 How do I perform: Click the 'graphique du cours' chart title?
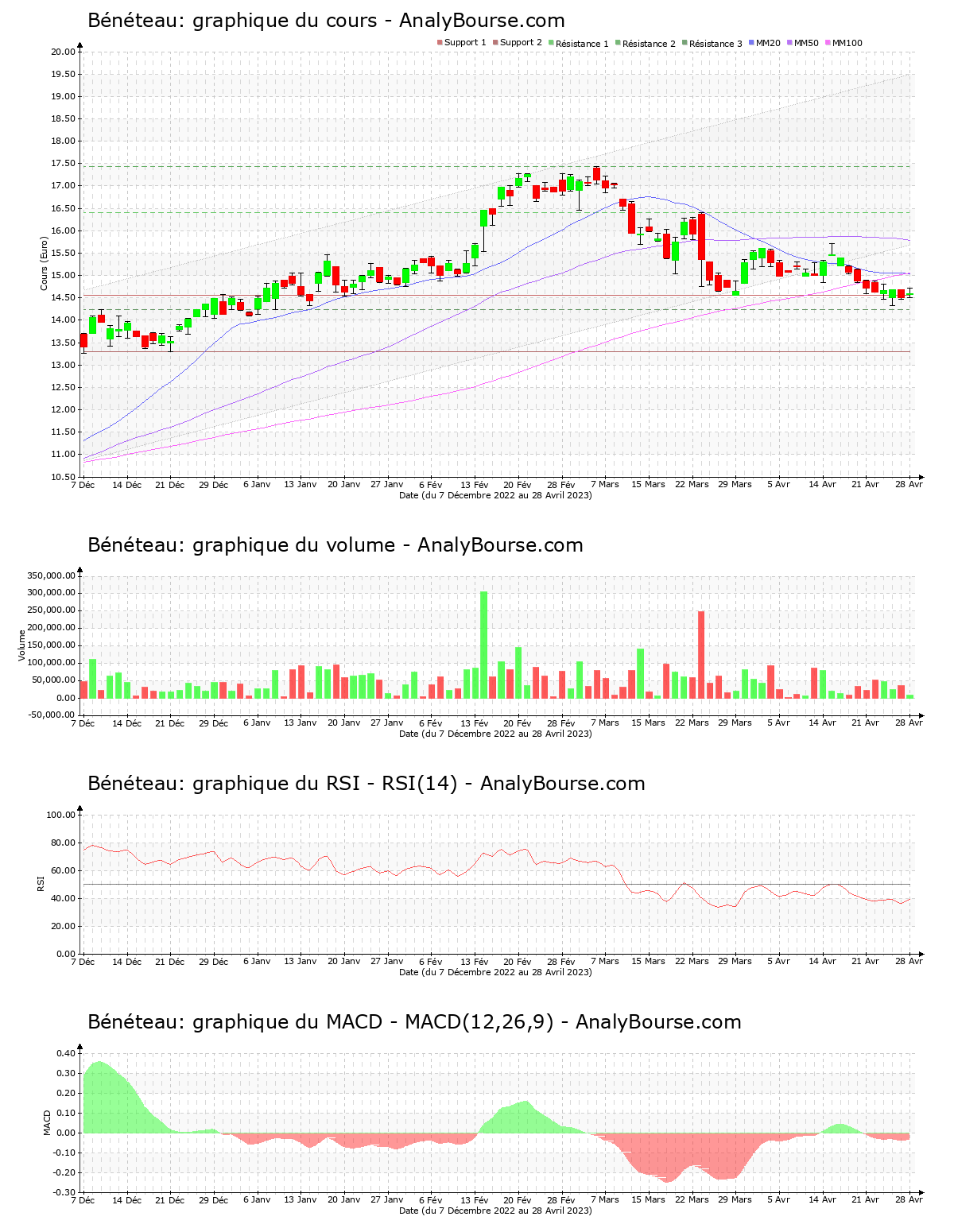pos(326,21)
